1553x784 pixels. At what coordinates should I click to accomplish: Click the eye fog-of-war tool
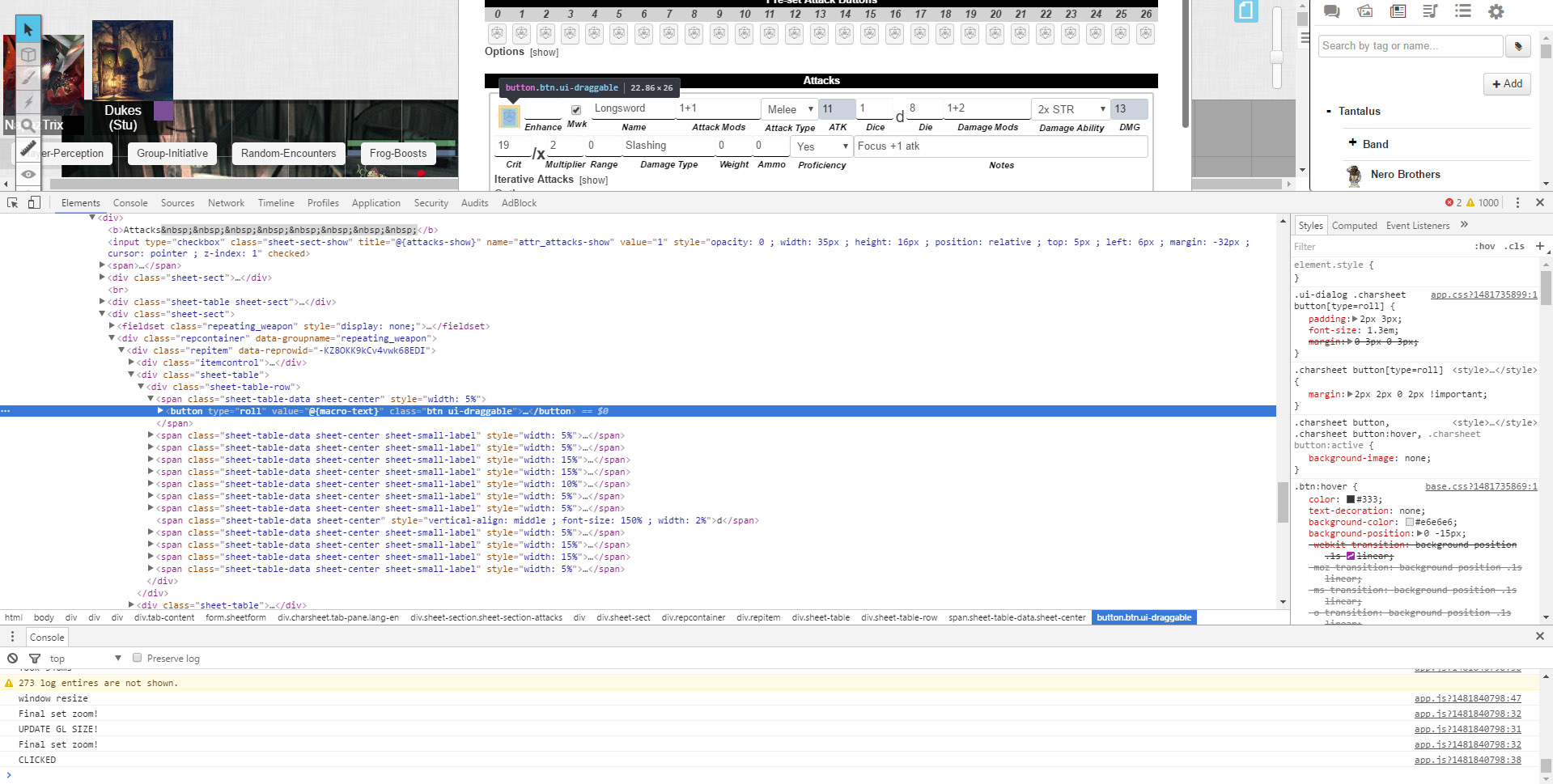pyautogui.click(x=28, y=174)
